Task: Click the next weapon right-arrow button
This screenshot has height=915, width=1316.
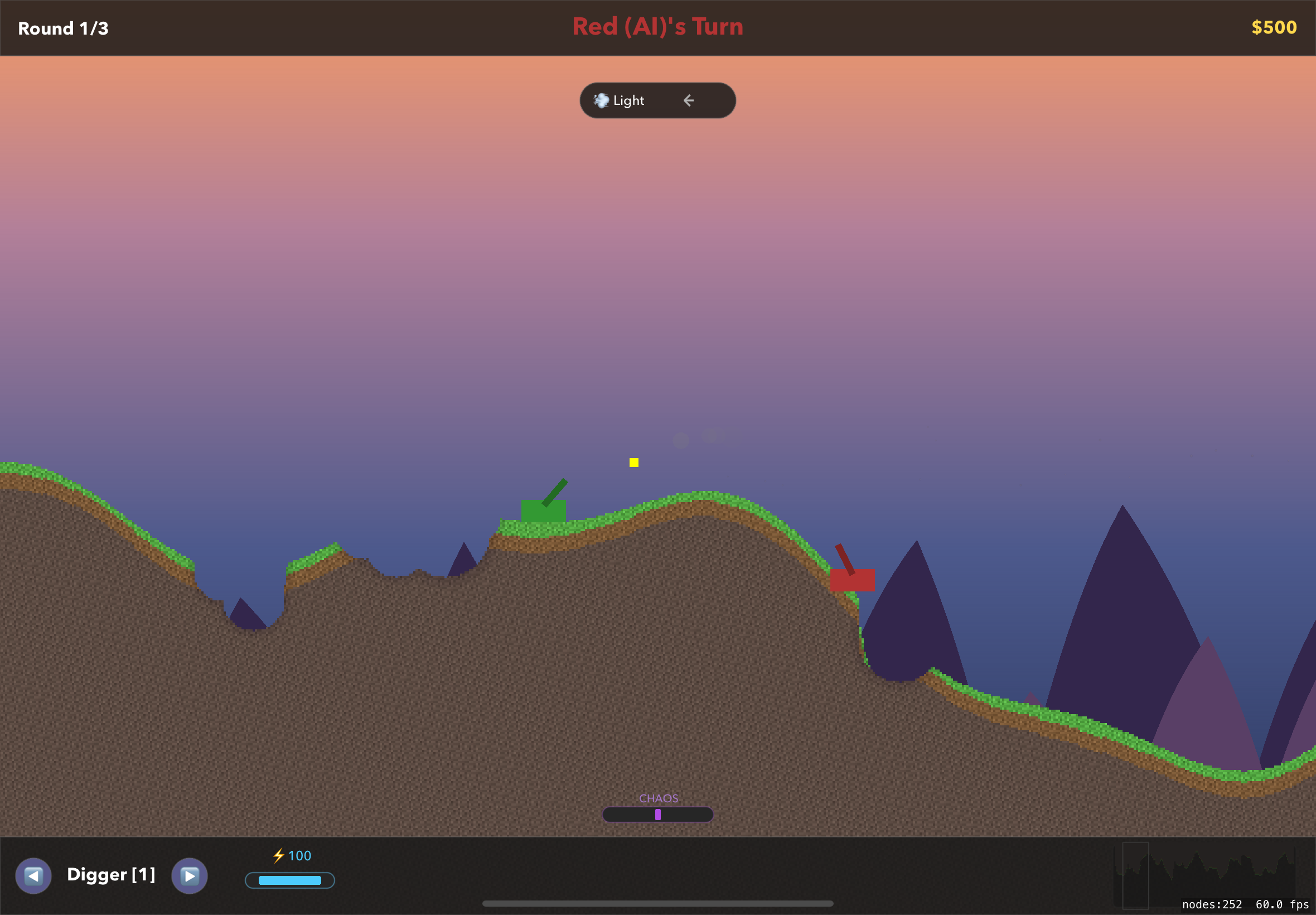Action: [190, 875]
